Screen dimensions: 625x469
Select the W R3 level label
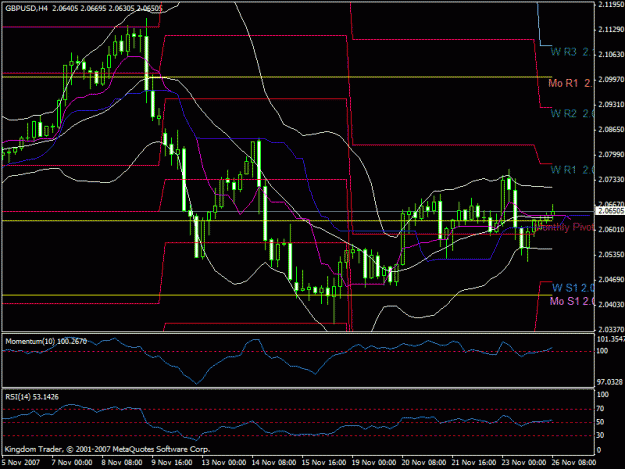(x=572, y=52)
